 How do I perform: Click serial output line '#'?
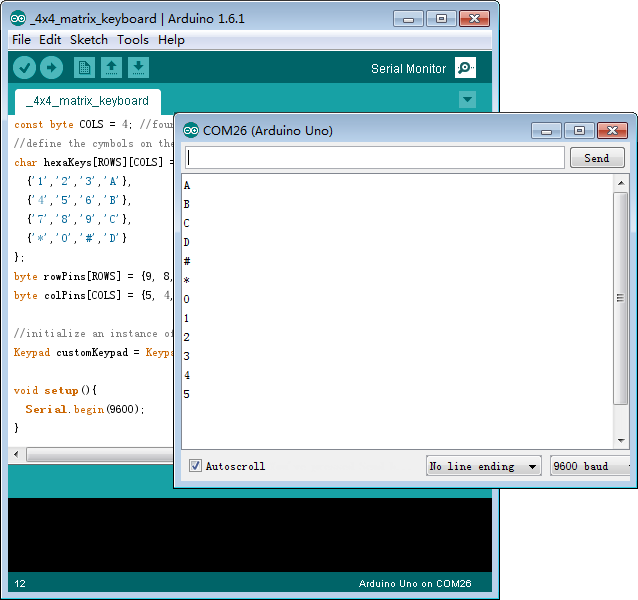(x=187, y=261)
